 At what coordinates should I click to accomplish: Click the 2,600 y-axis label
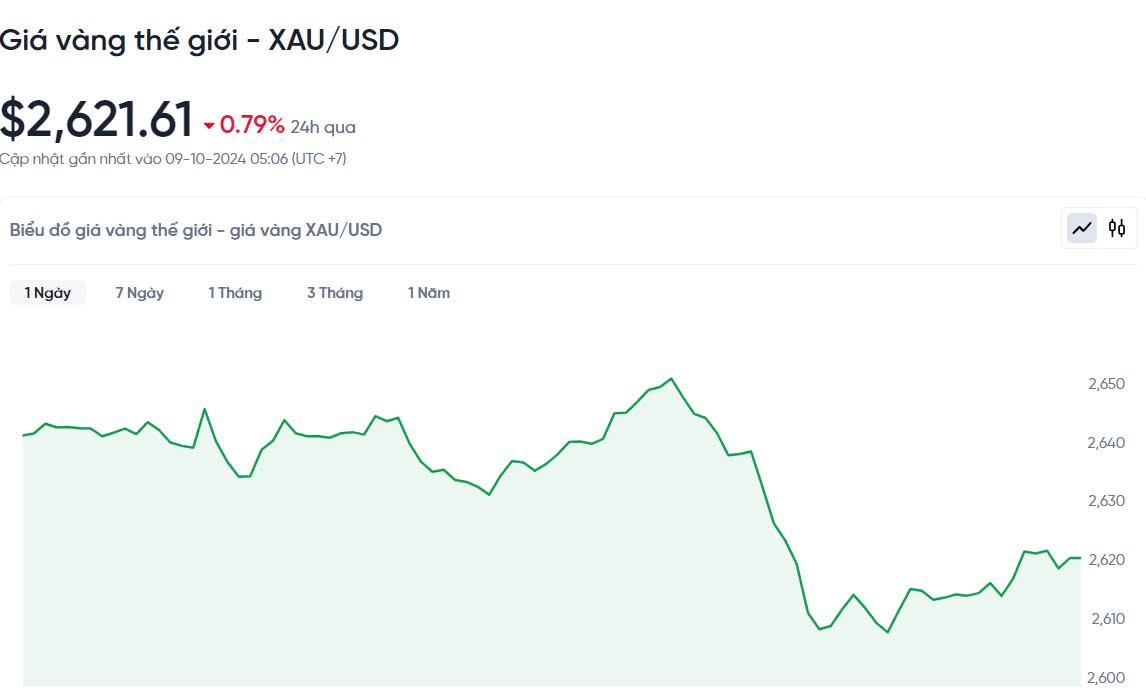[1106, 678]
